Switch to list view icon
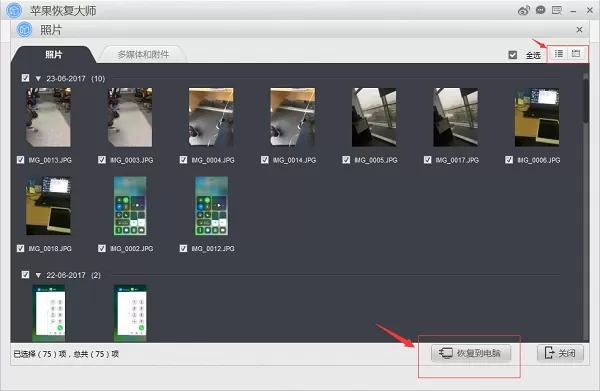Screen dimensions: 600x391 (559, 54)
